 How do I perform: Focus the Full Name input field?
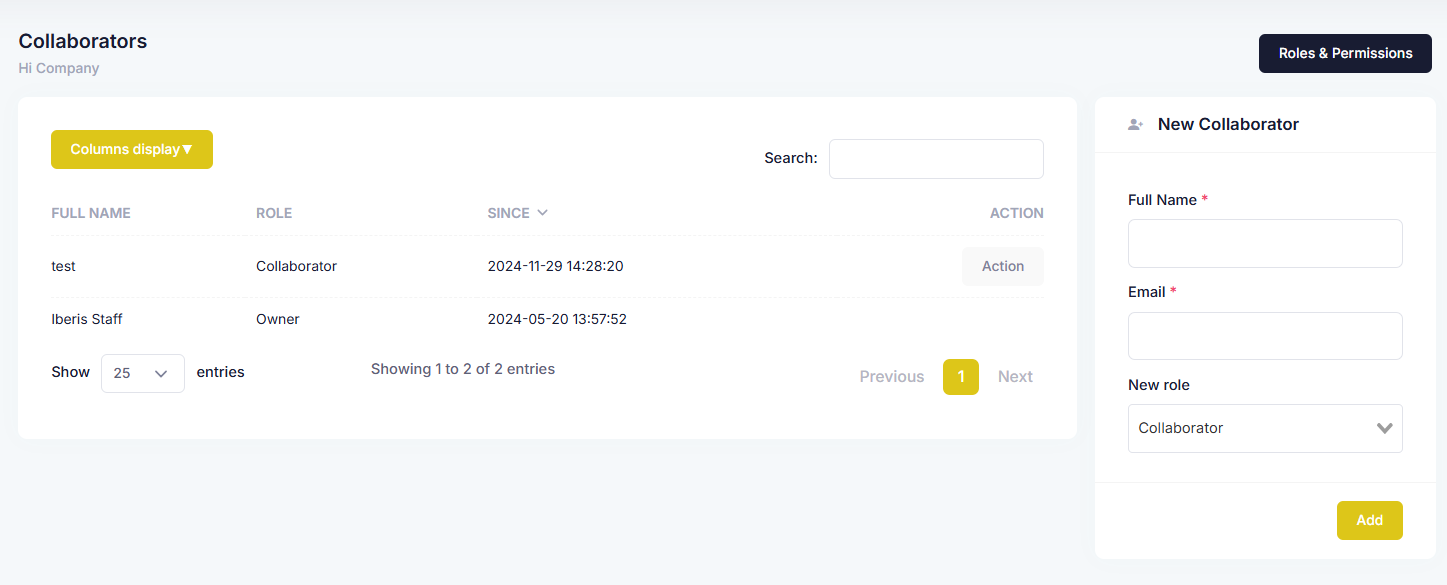[1265, 243]
